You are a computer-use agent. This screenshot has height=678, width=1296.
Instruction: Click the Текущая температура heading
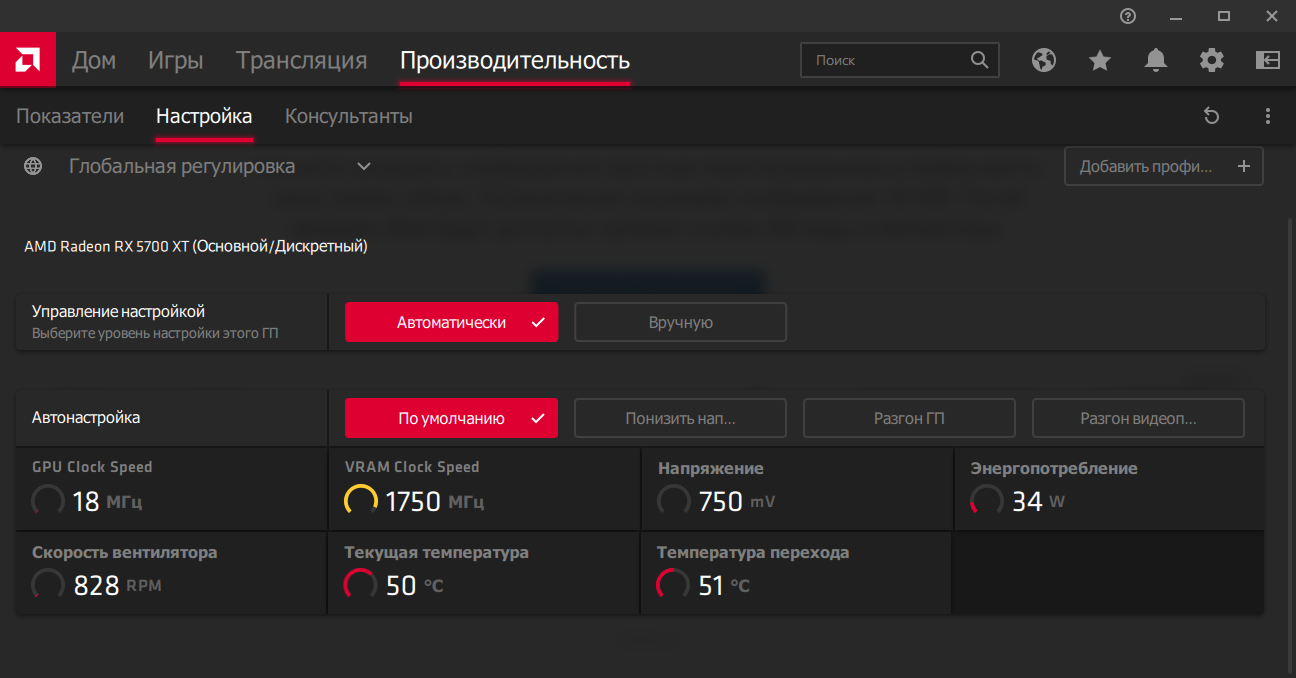click(x=436, y=552)
